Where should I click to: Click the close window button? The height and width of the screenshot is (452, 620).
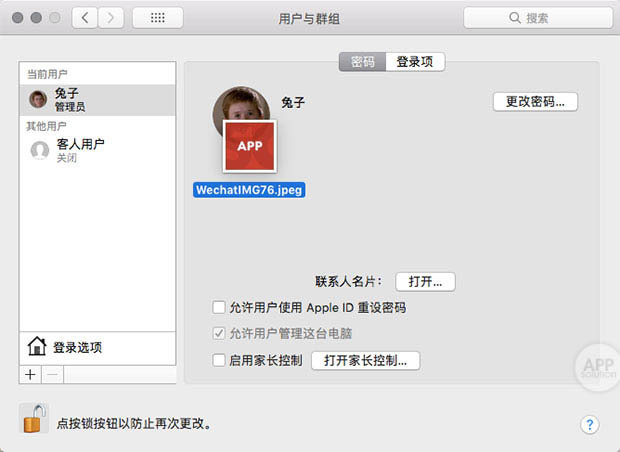(x=17, y=18)
